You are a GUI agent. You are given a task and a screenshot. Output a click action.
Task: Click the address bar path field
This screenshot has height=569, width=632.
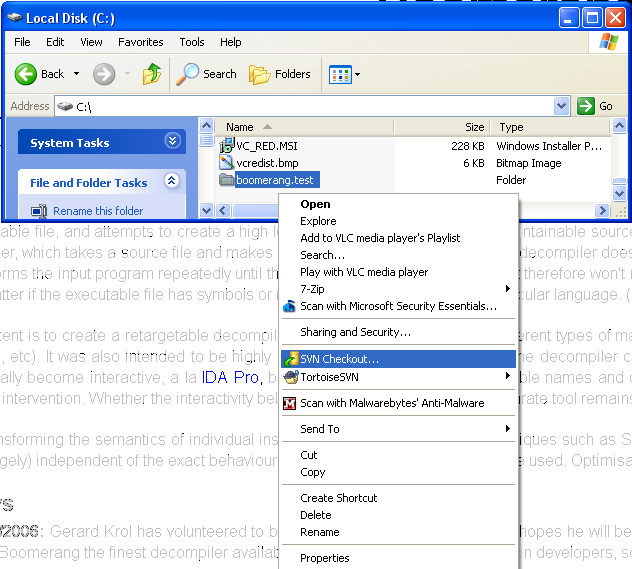[300, 106]
